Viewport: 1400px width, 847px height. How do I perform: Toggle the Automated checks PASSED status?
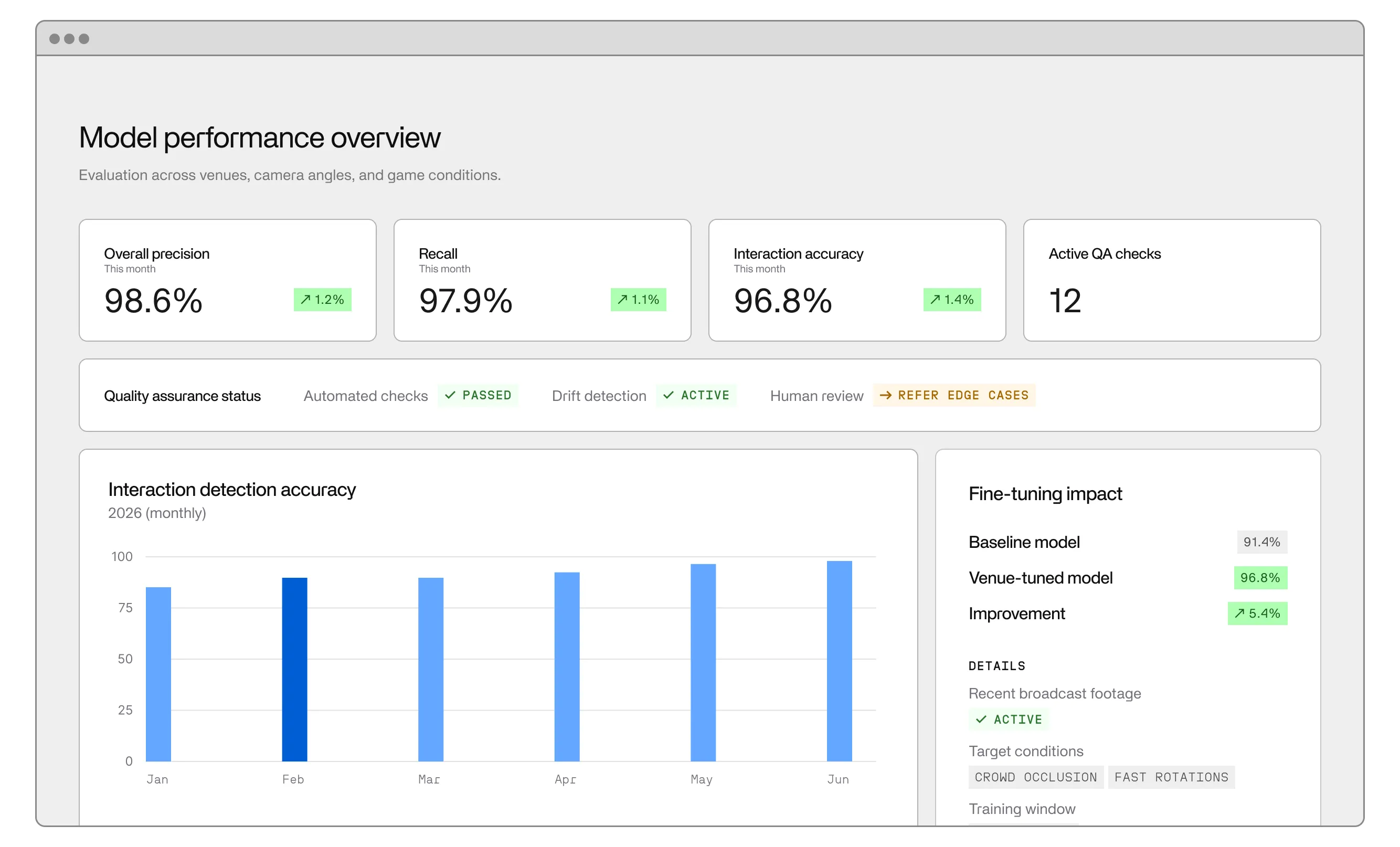[478, 395]
